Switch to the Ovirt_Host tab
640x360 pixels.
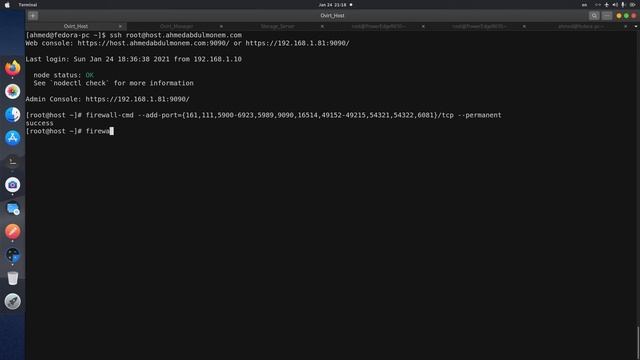click(76, 26)
